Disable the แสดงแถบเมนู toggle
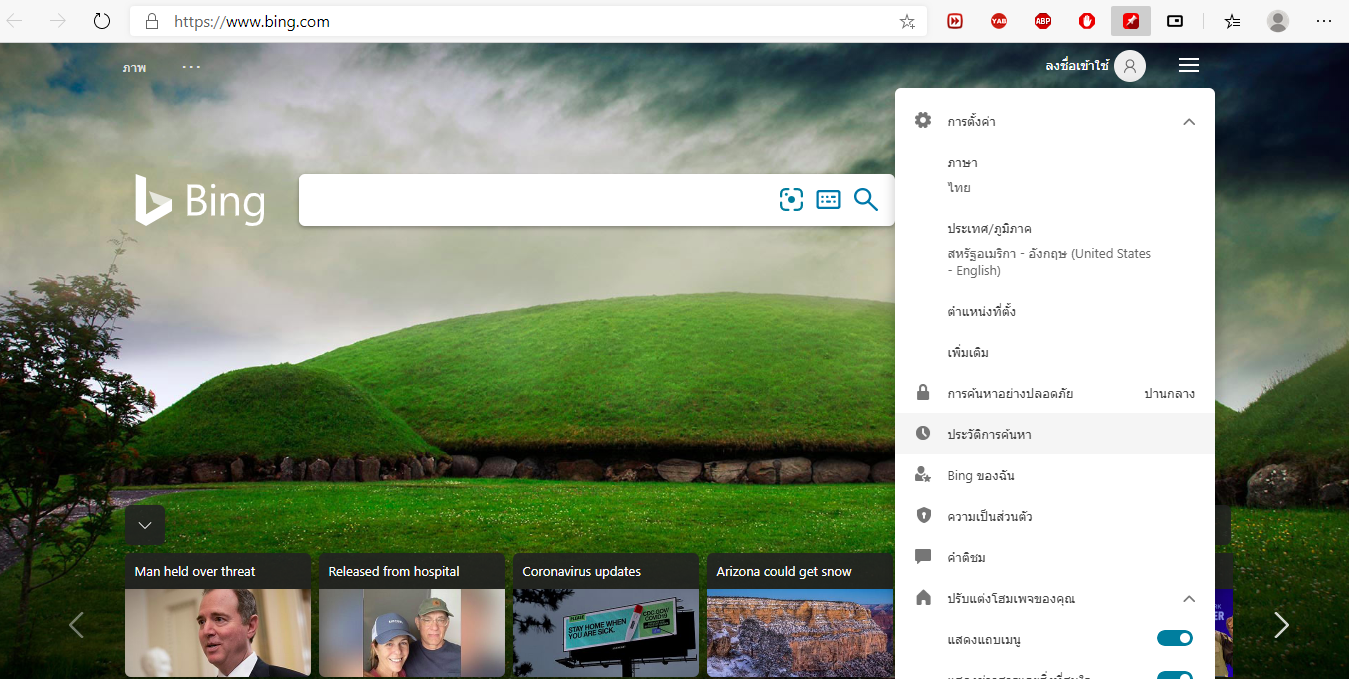 [1174, 637]
